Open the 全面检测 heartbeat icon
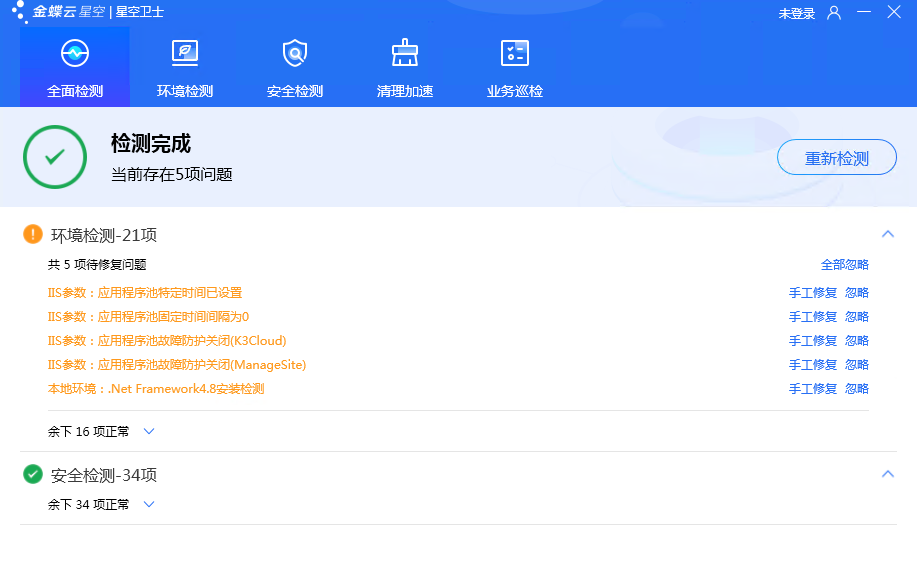 75,53
